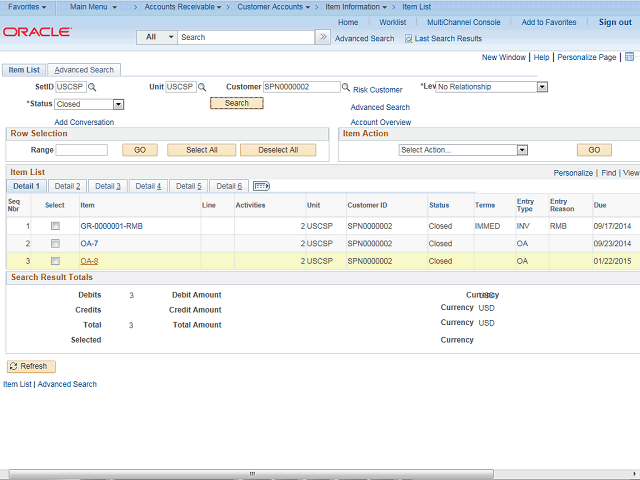Image resolution: width=640 pixels, height=480 pixels.
Task: Open the Account Overview link
Action: coord(380,122)
